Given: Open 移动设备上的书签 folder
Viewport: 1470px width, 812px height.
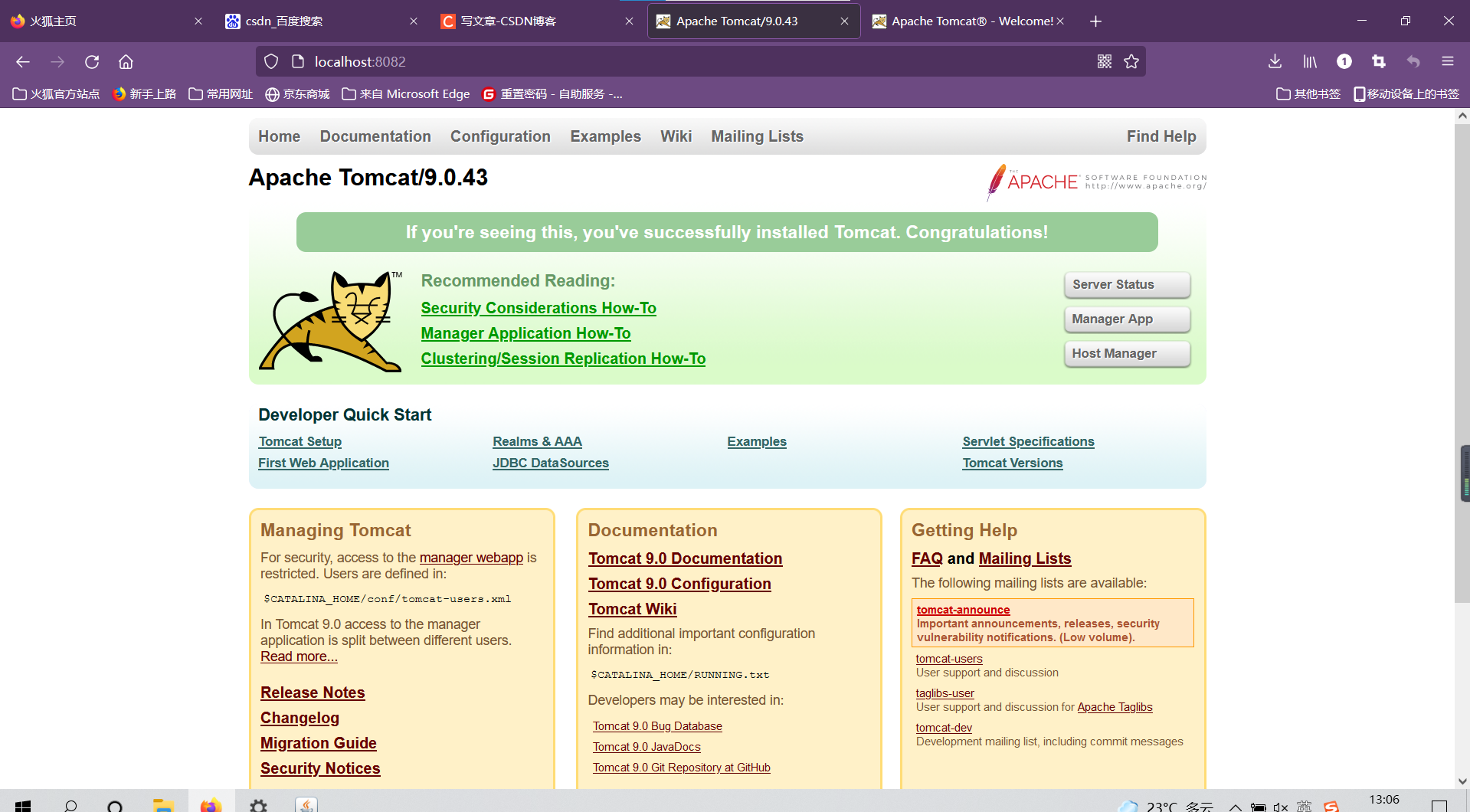Looking at the screenshot, I should tap(1406, 94).
